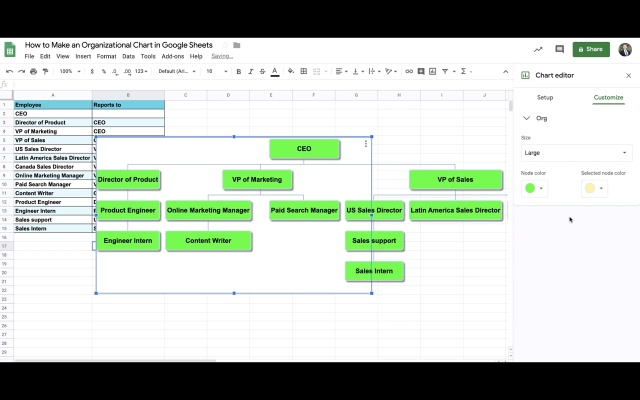
Task: Select the column C header
Action: [186, 95]
